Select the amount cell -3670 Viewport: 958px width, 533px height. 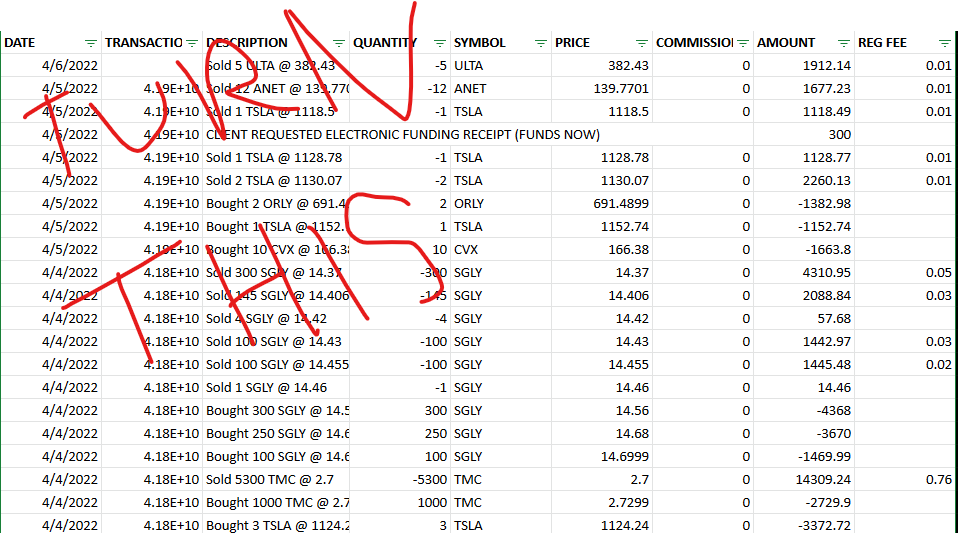point(804,433)
